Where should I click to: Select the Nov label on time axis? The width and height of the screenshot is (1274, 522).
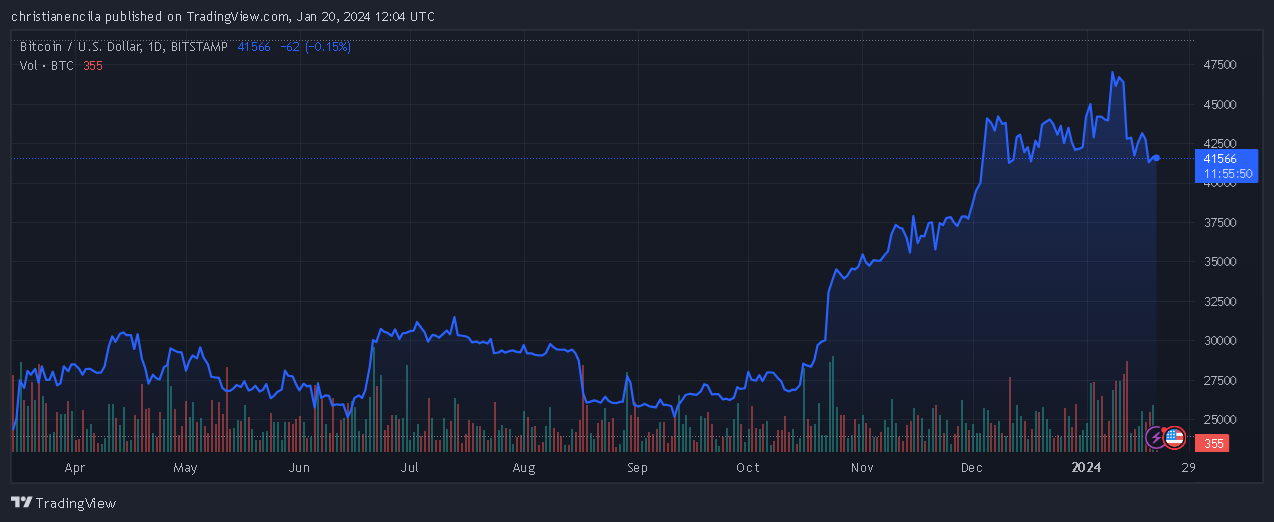(862, 467)
